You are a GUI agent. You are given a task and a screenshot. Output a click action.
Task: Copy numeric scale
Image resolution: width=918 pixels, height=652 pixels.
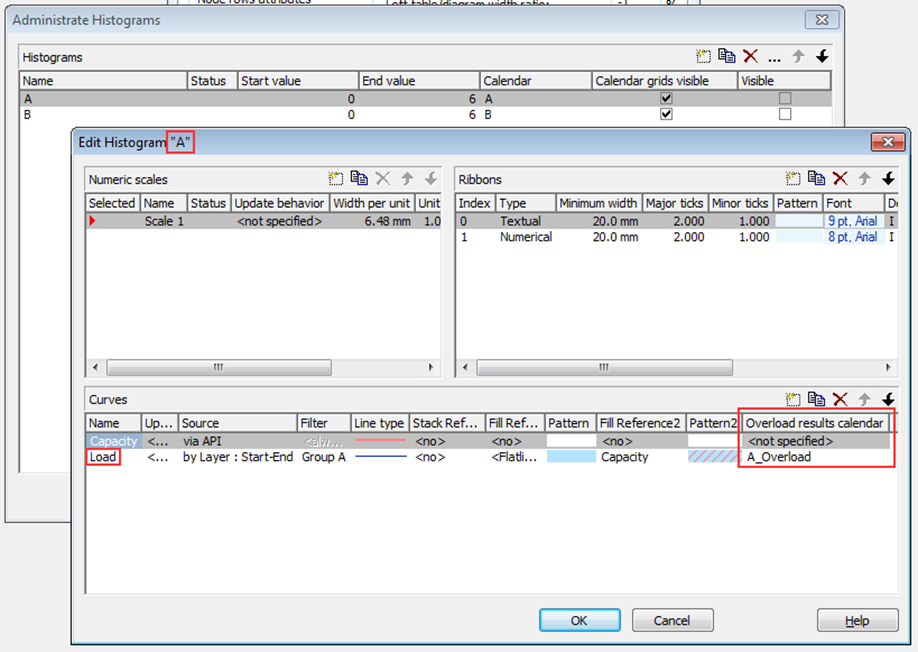point(359,179)
